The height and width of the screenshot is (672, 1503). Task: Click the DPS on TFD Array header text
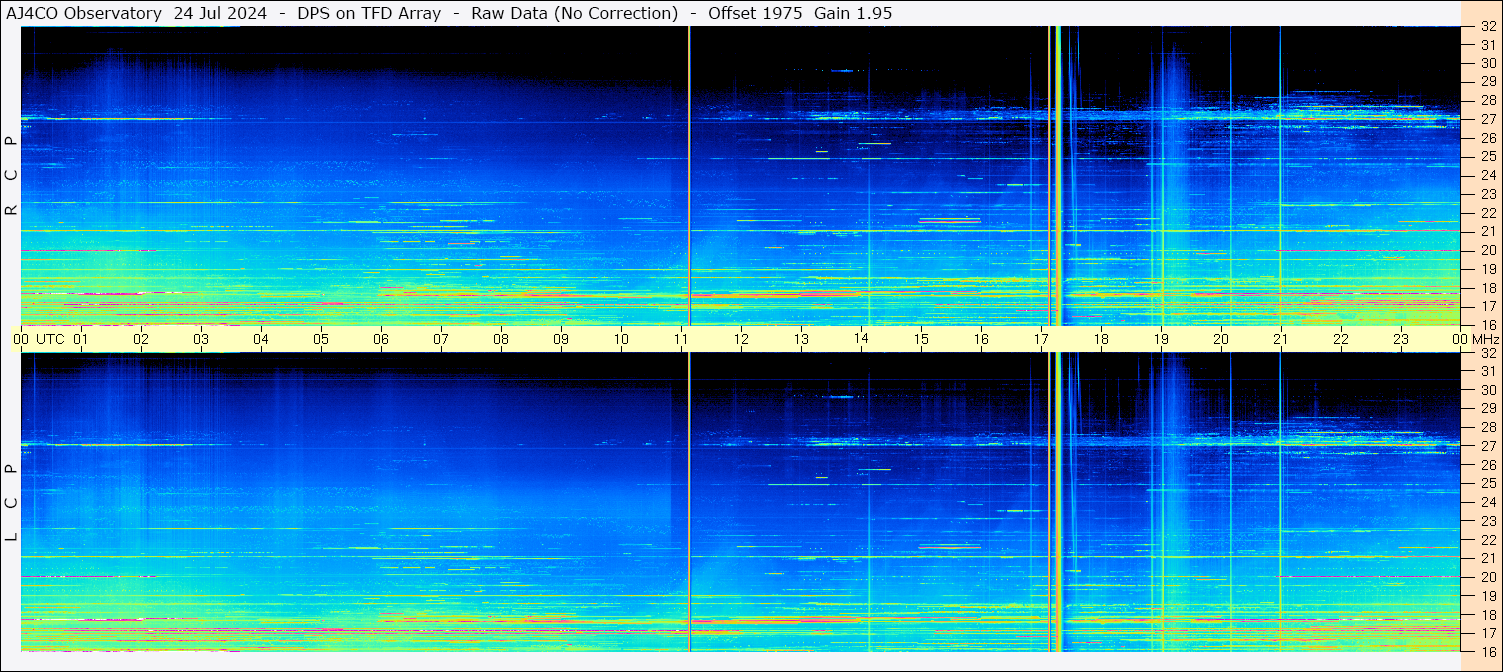point(369,13)
